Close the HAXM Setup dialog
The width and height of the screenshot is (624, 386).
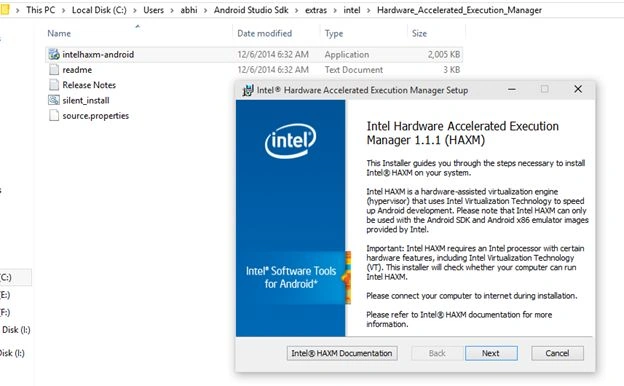[x=578, y=89]
